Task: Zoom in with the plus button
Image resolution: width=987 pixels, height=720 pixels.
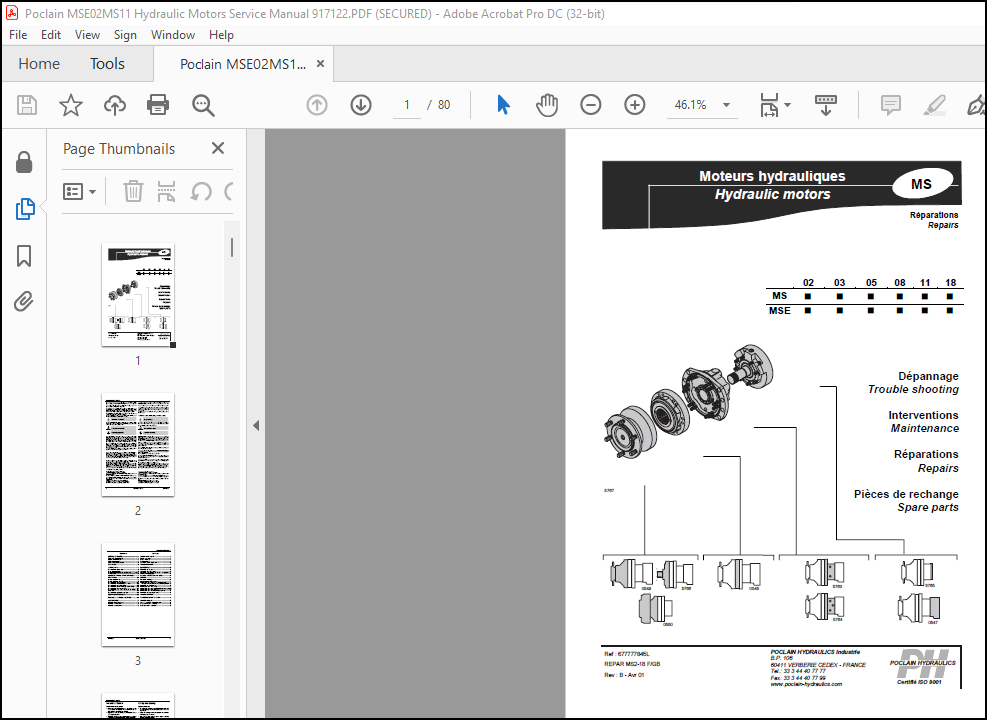Action: click(634, 104)
